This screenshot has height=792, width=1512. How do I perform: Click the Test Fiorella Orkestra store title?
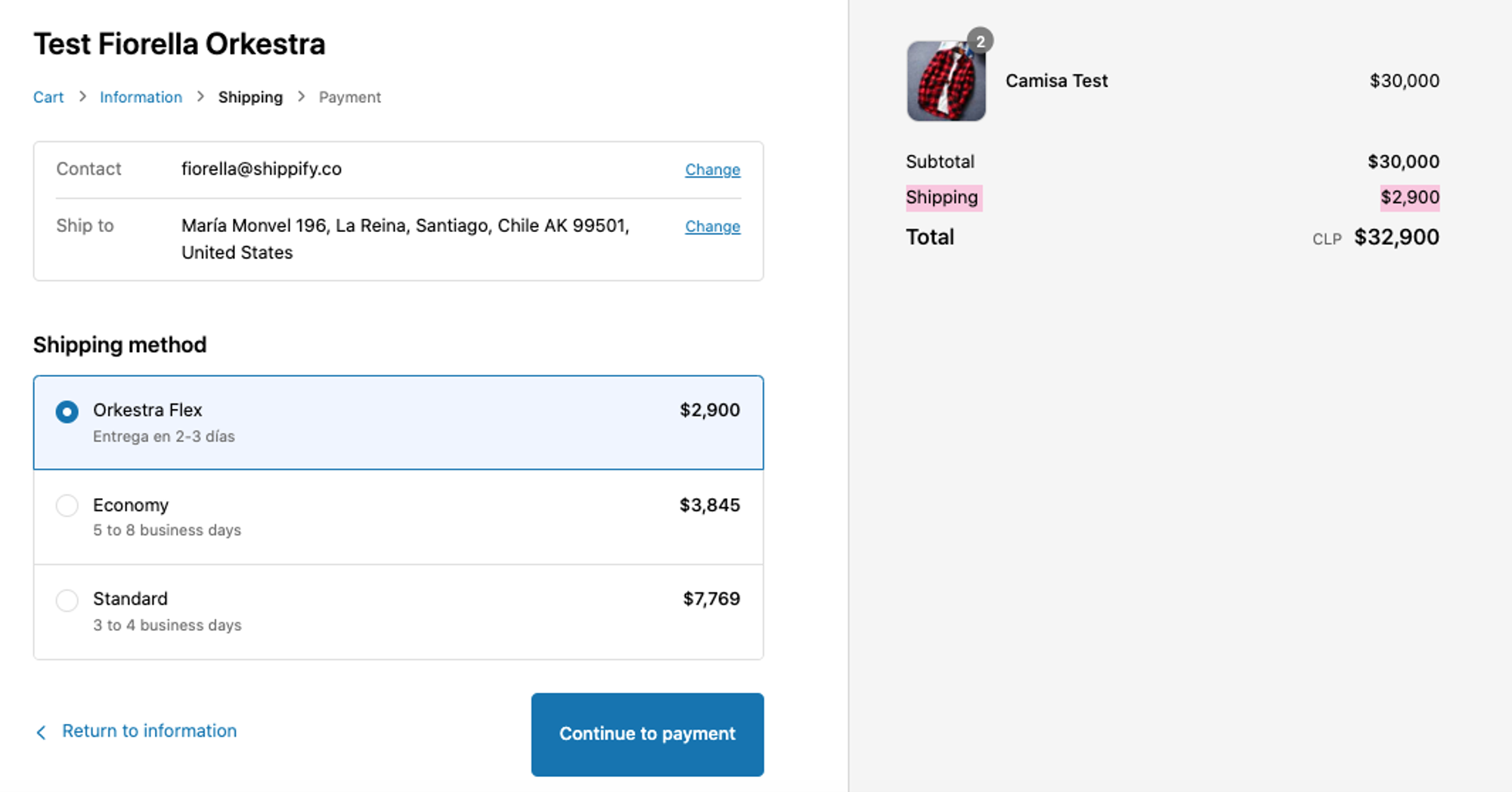(x=179, y=44)
